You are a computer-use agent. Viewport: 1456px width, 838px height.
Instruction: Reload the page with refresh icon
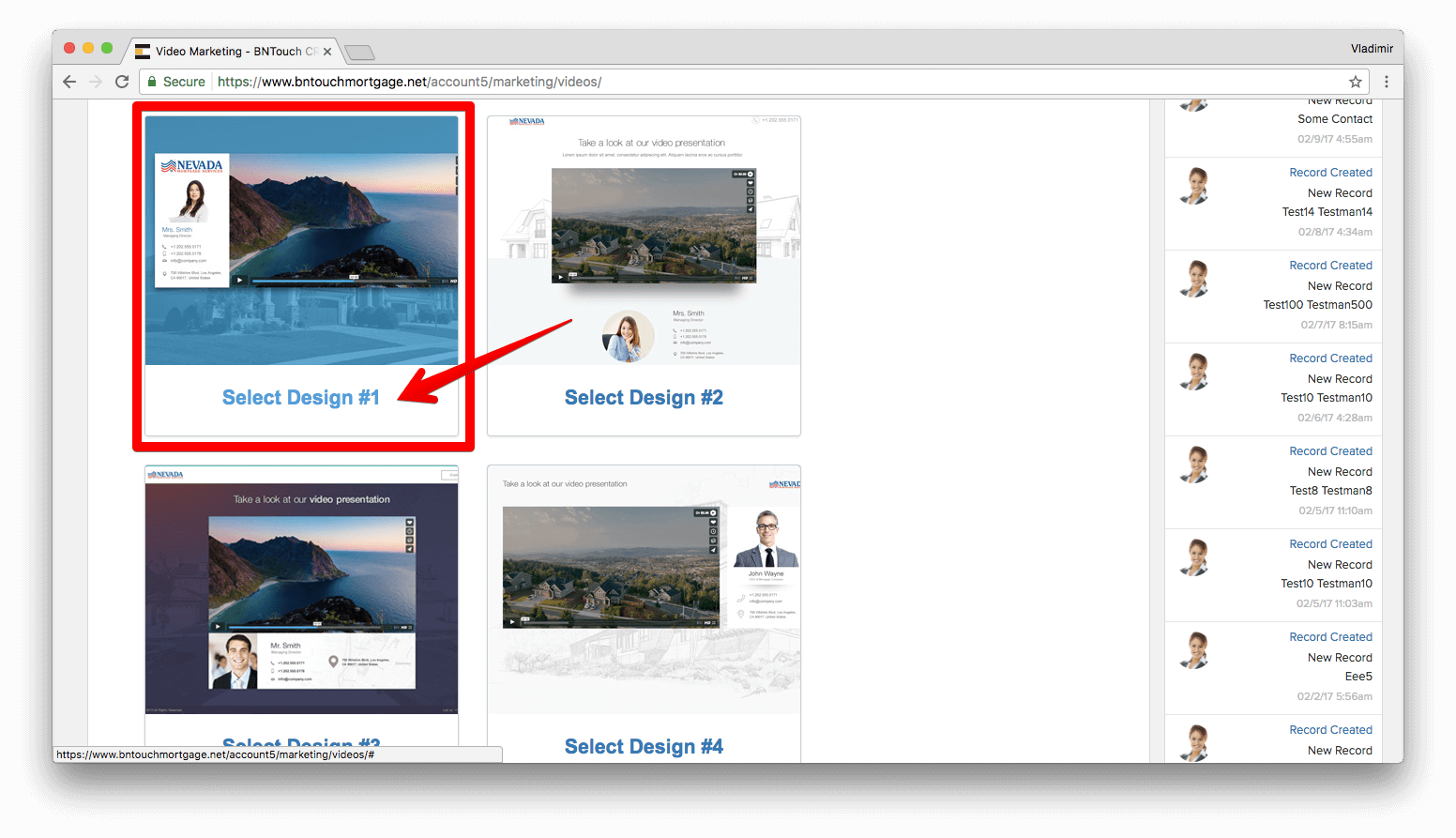point(122,82)
